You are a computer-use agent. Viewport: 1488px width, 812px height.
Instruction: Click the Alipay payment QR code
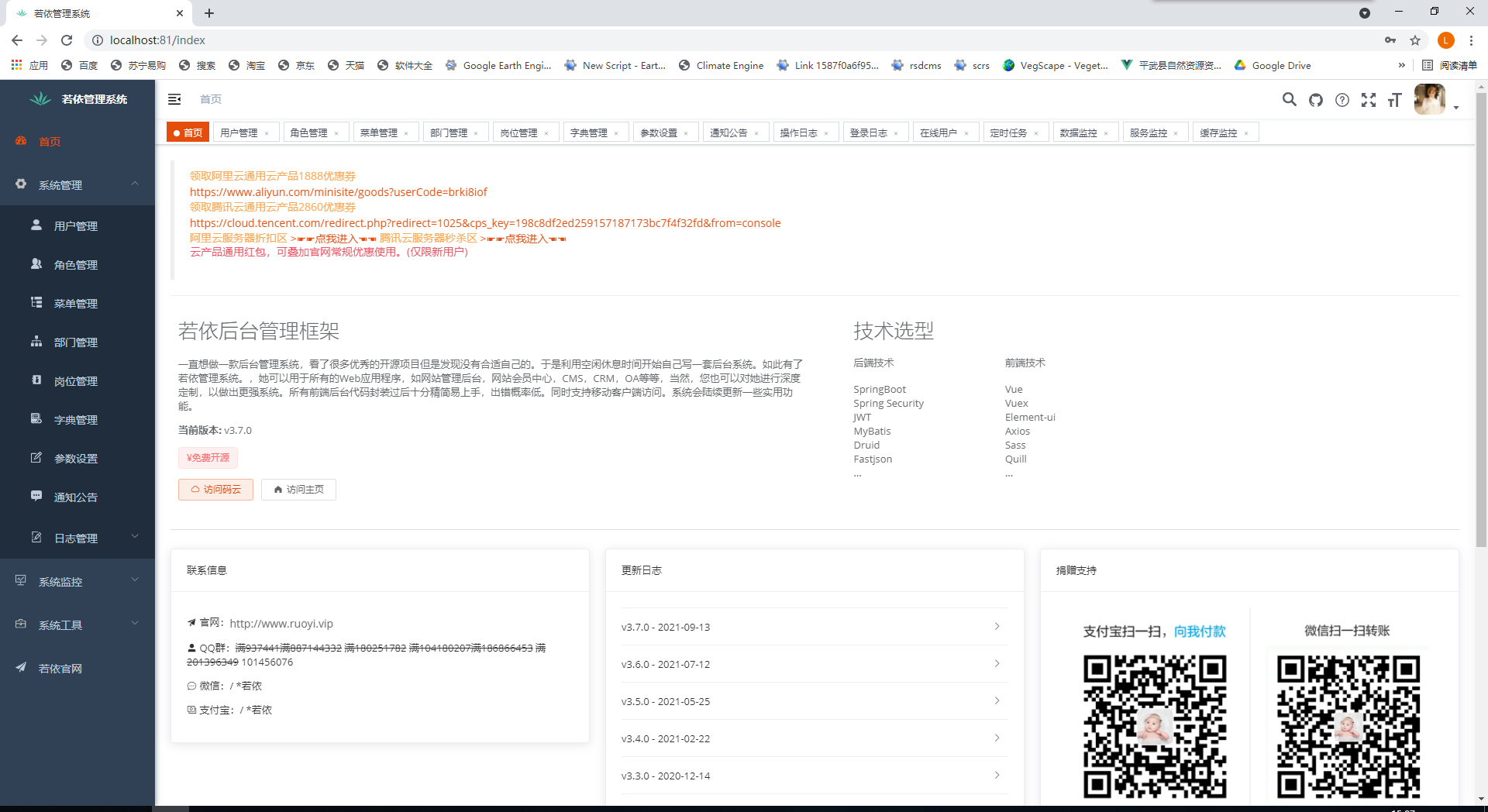click(x=1154, y=727)
